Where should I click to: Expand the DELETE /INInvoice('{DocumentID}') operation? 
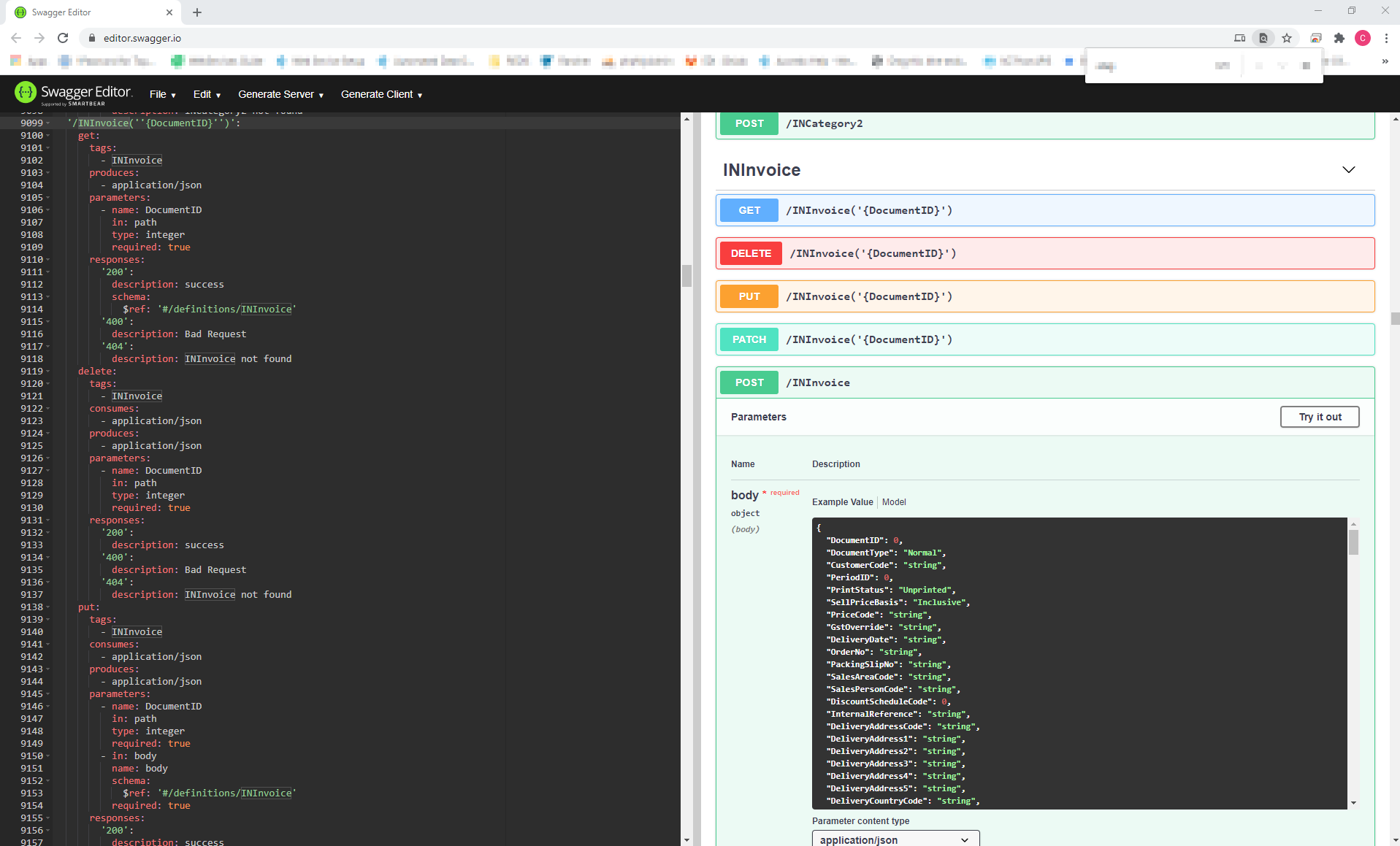pos(1045,253)
